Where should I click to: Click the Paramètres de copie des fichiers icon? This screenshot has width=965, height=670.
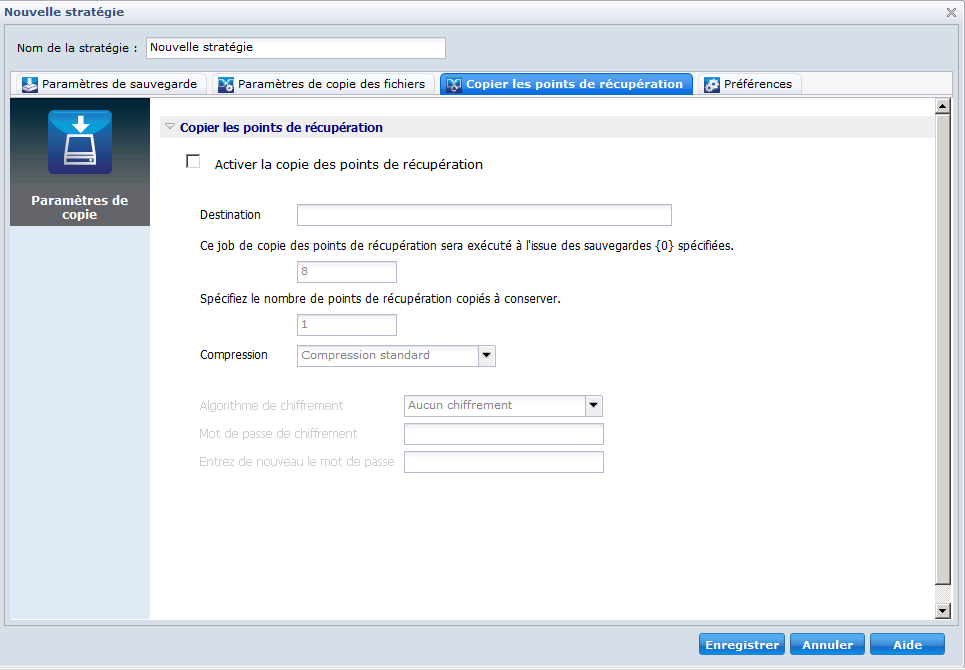pyautogui.click(x=226, y=85)
